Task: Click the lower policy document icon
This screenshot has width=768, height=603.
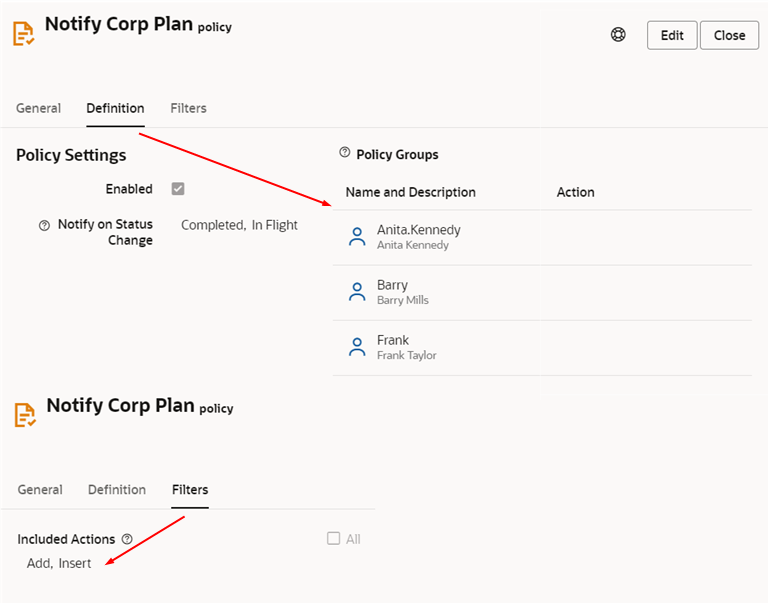Action: point(25,415)
